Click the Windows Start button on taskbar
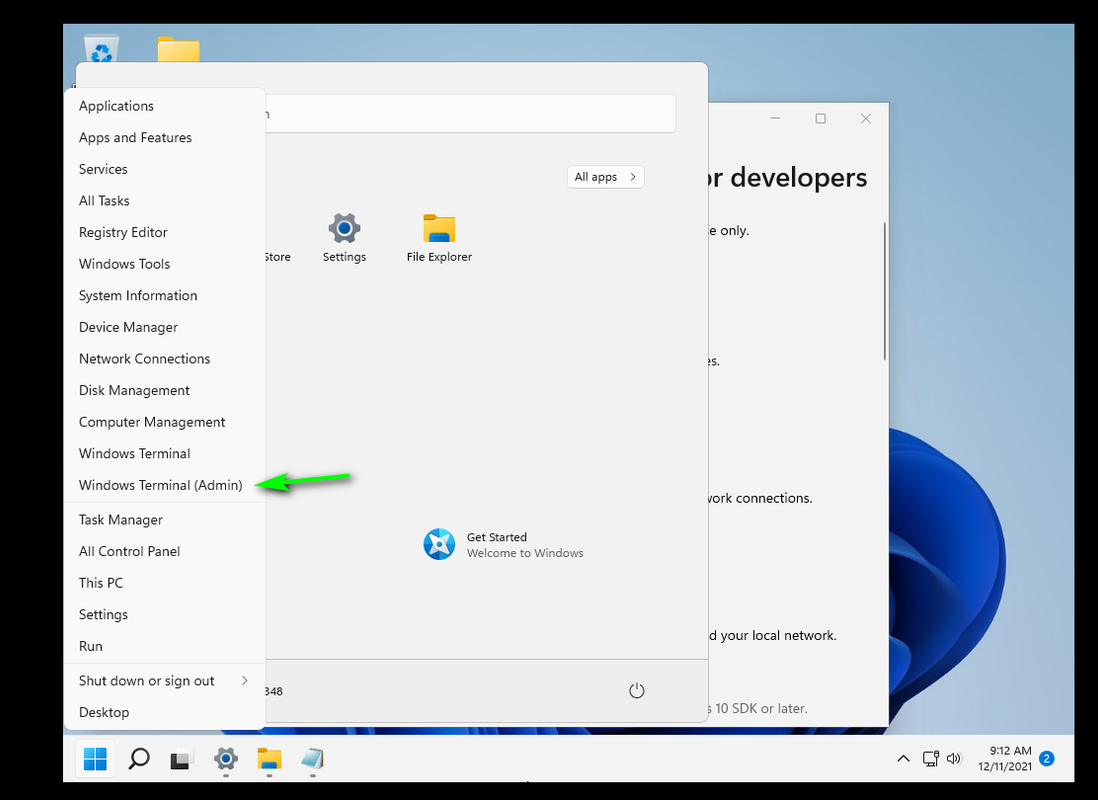 95,759
